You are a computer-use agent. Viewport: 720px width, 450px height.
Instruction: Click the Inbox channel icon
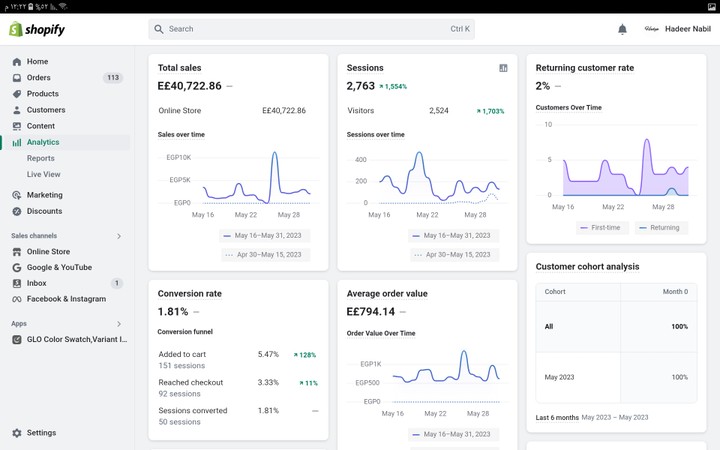(x=17, y=283)
